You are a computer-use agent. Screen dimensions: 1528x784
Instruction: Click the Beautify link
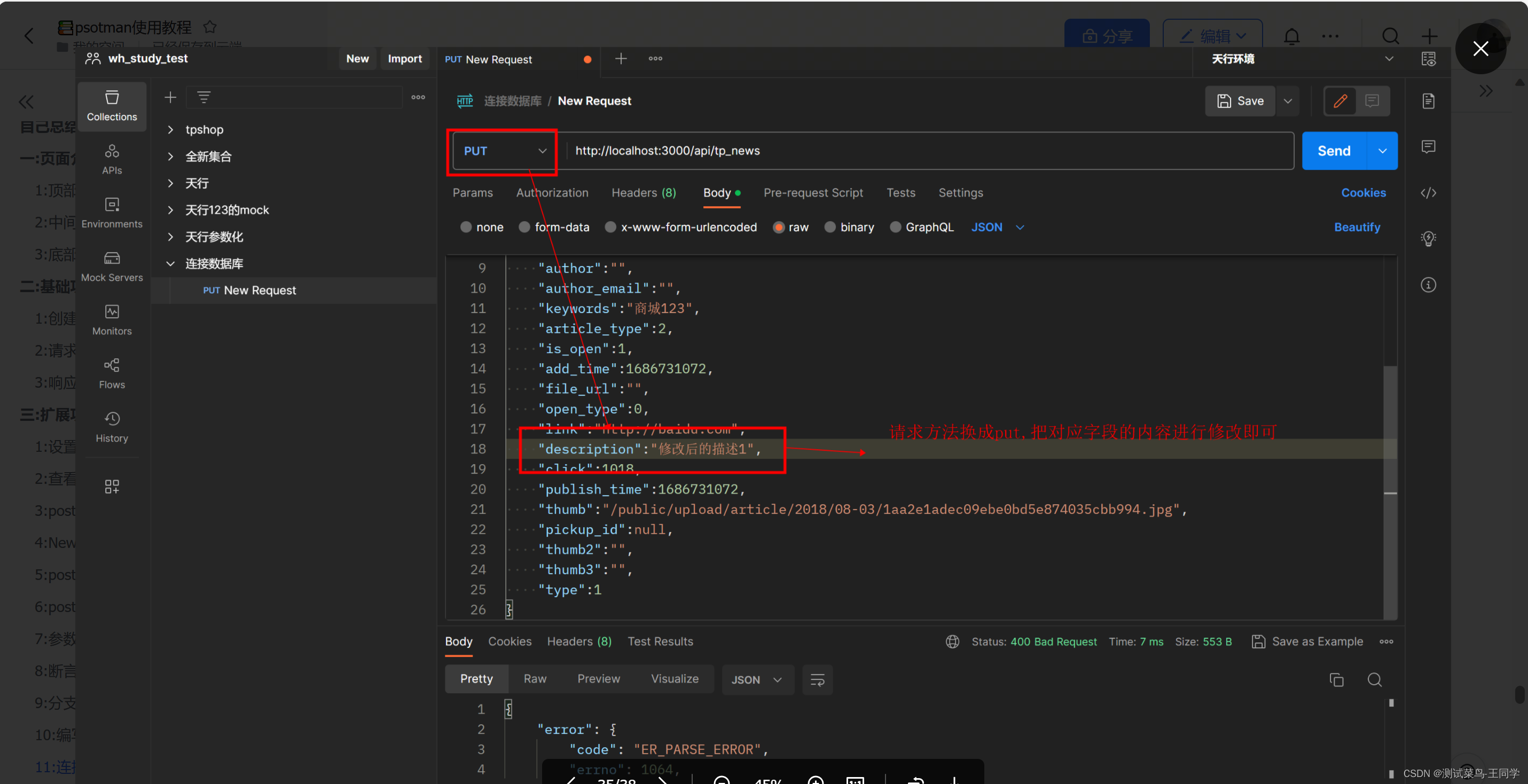pyautogui.click(x=1357, y=227)
